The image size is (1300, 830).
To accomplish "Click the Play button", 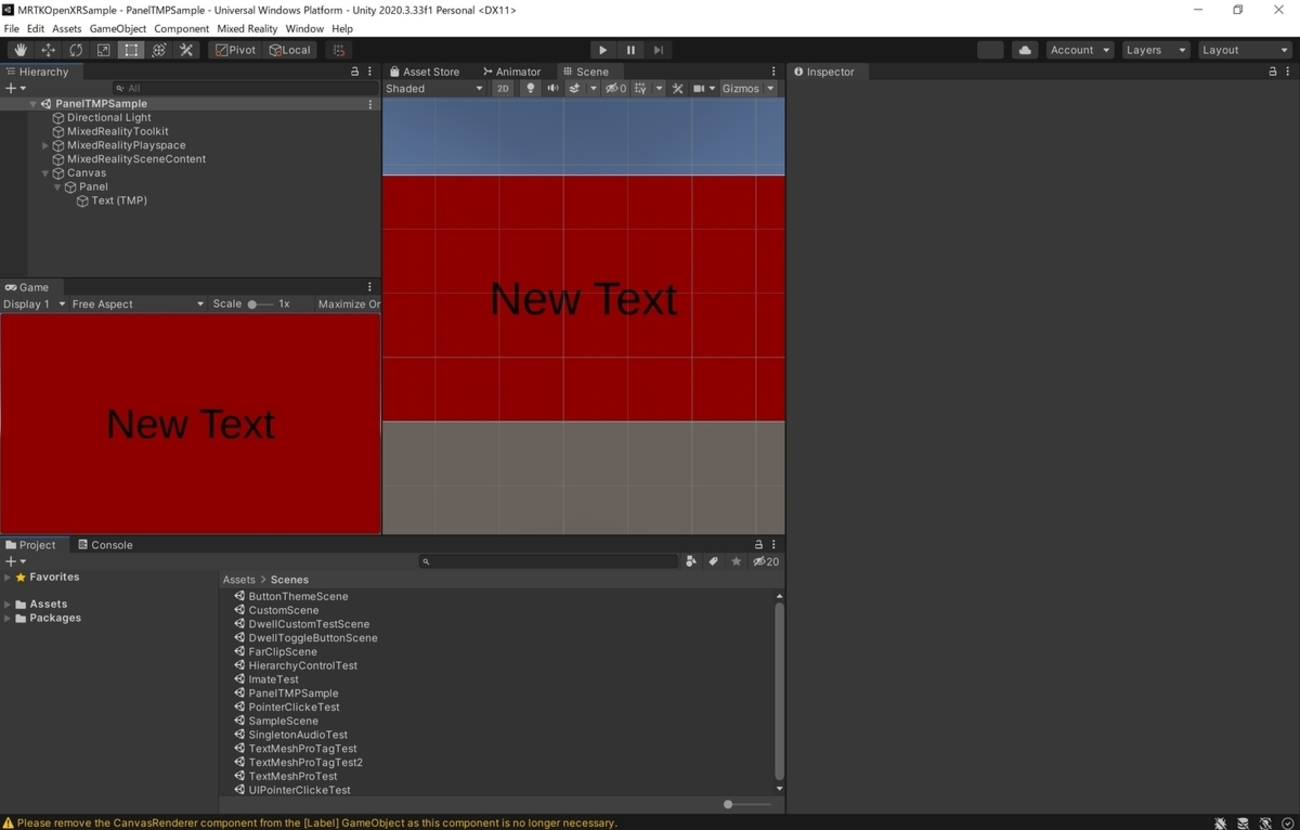I will 603,49.
